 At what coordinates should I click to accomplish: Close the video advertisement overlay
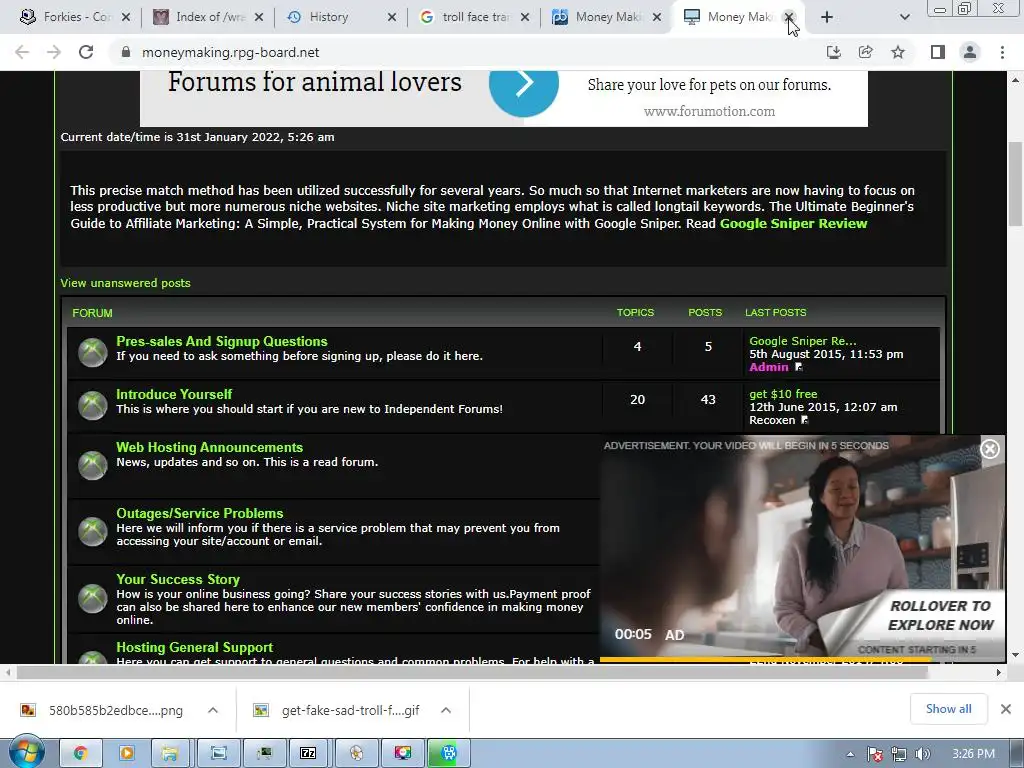coord(990,449)
